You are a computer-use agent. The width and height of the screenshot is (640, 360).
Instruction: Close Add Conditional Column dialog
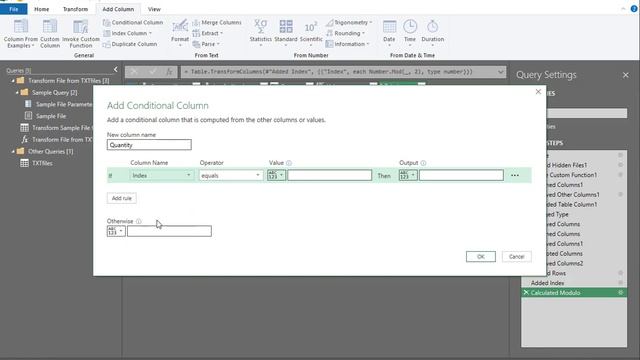point(538,92)
